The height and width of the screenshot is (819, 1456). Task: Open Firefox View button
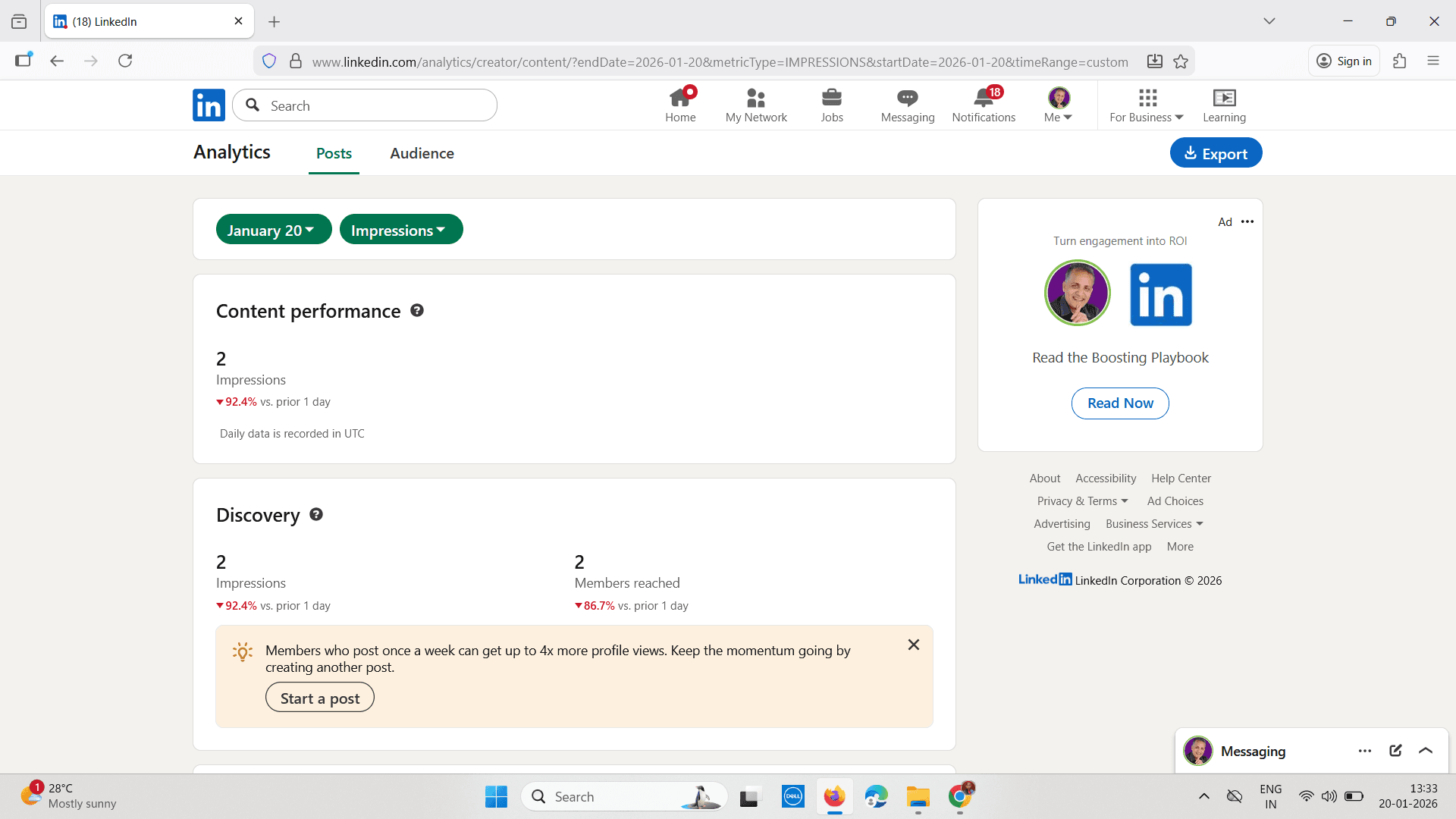pos(19,21)
